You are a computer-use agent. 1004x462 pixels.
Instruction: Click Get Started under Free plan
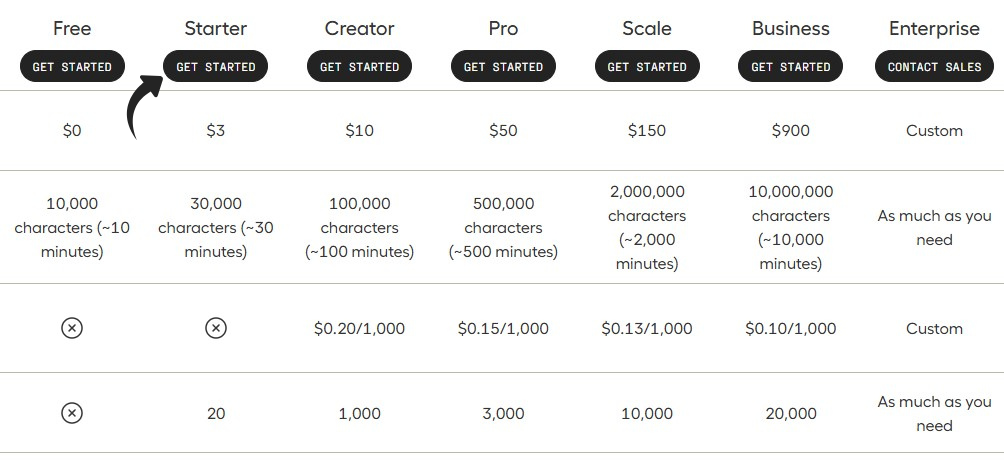click(72, 67)
